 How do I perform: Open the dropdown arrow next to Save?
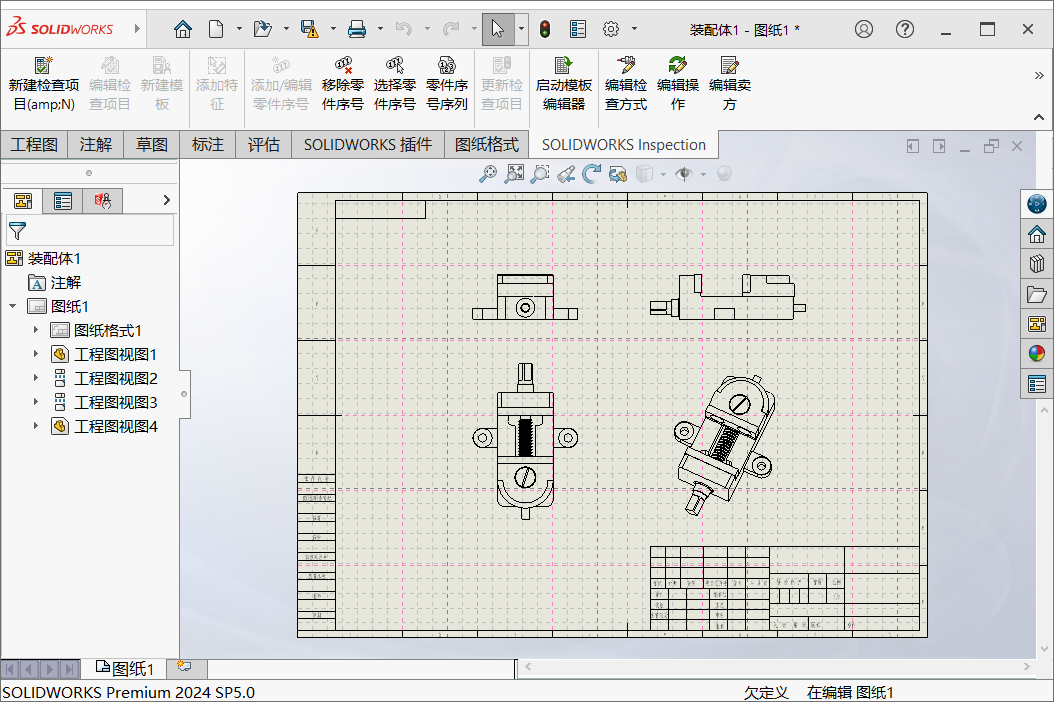coord(333,29)
